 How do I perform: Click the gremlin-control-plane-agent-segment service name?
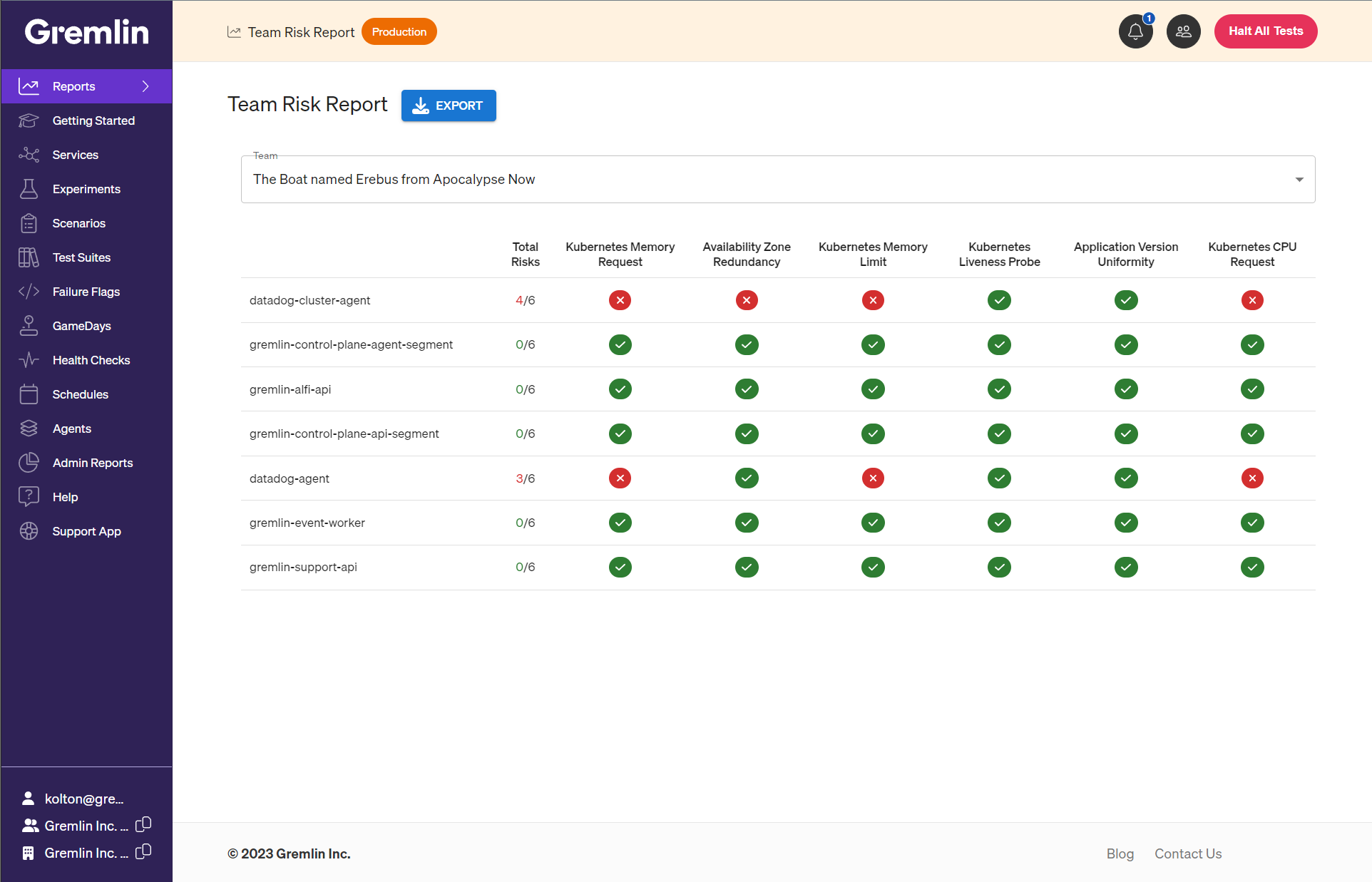[x=351, y=344]
